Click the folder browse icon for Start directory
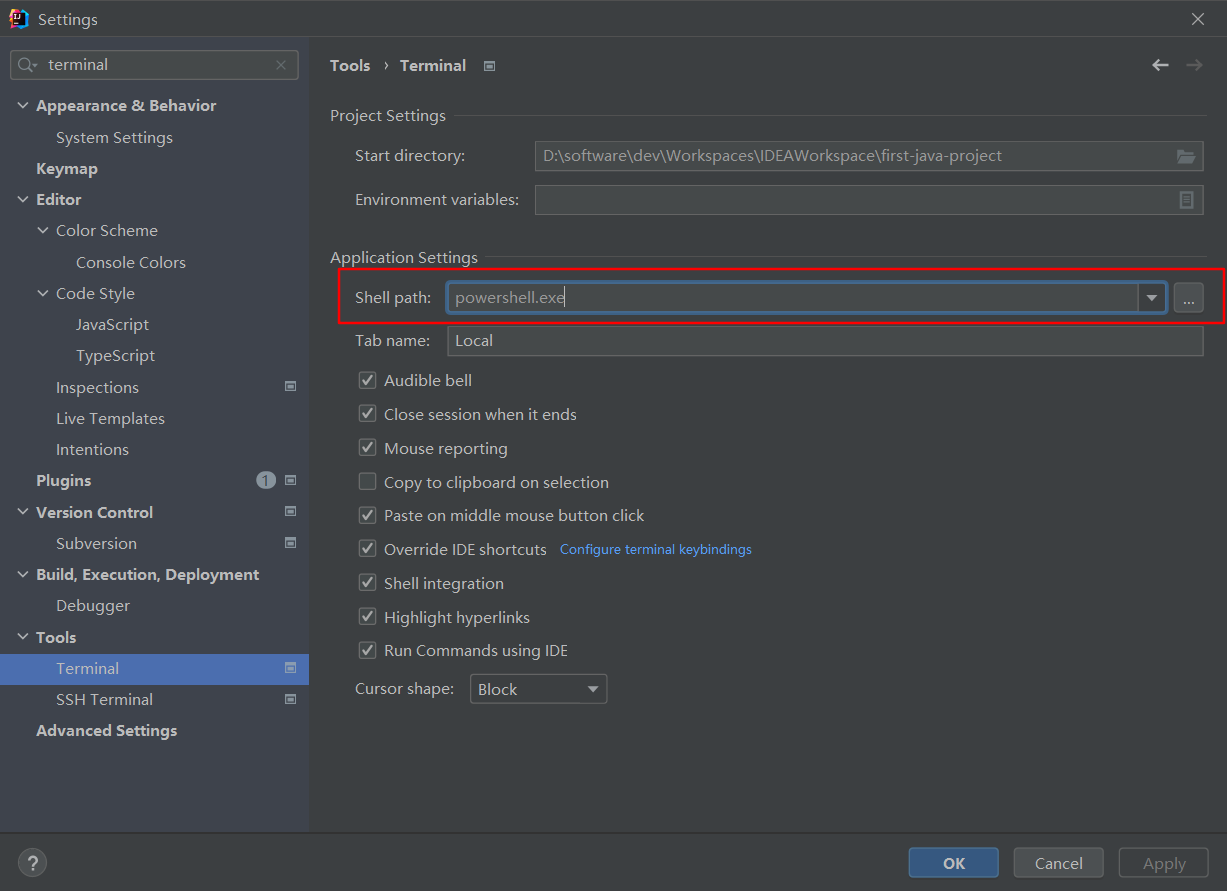The height and width of the screenshot is (891, 1227). [x=1186, y=156]
